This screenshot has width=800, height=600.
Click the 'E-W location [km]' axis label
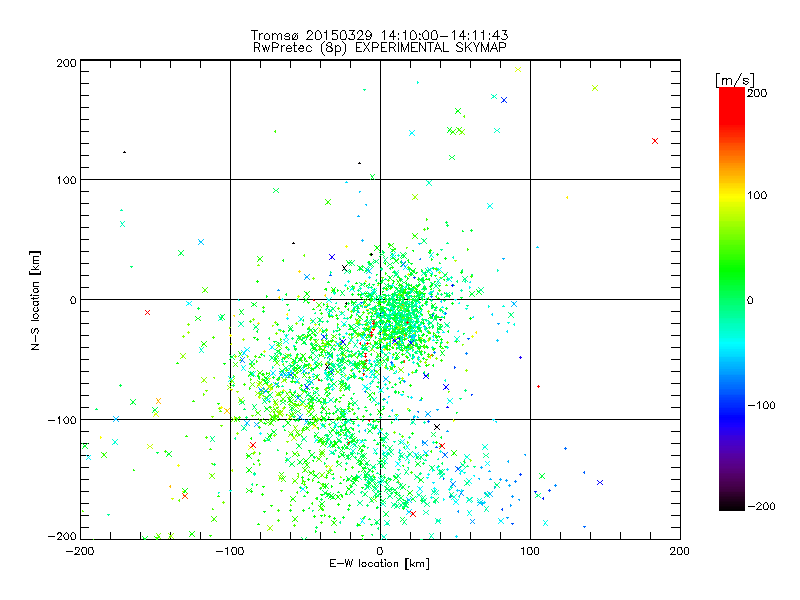pyautogui.click(x=379, y=564)
